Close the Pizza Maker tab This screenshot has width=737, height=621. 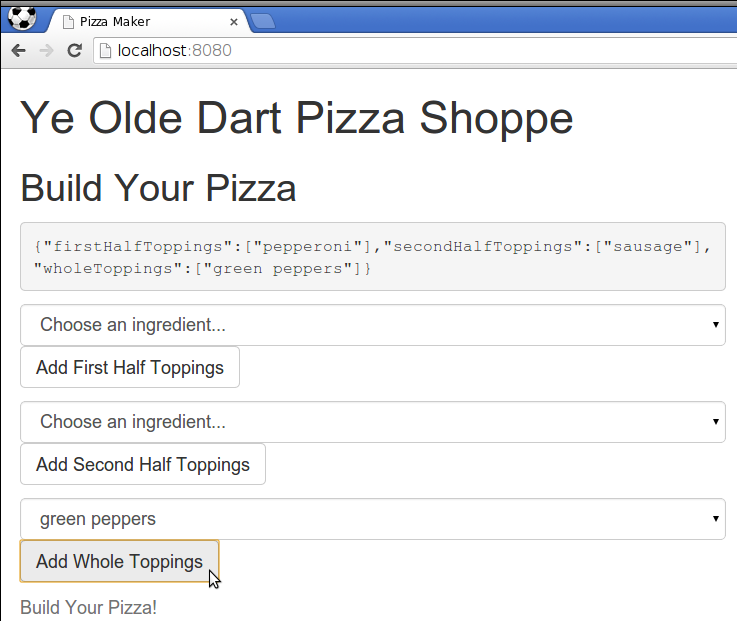[234, 22]
